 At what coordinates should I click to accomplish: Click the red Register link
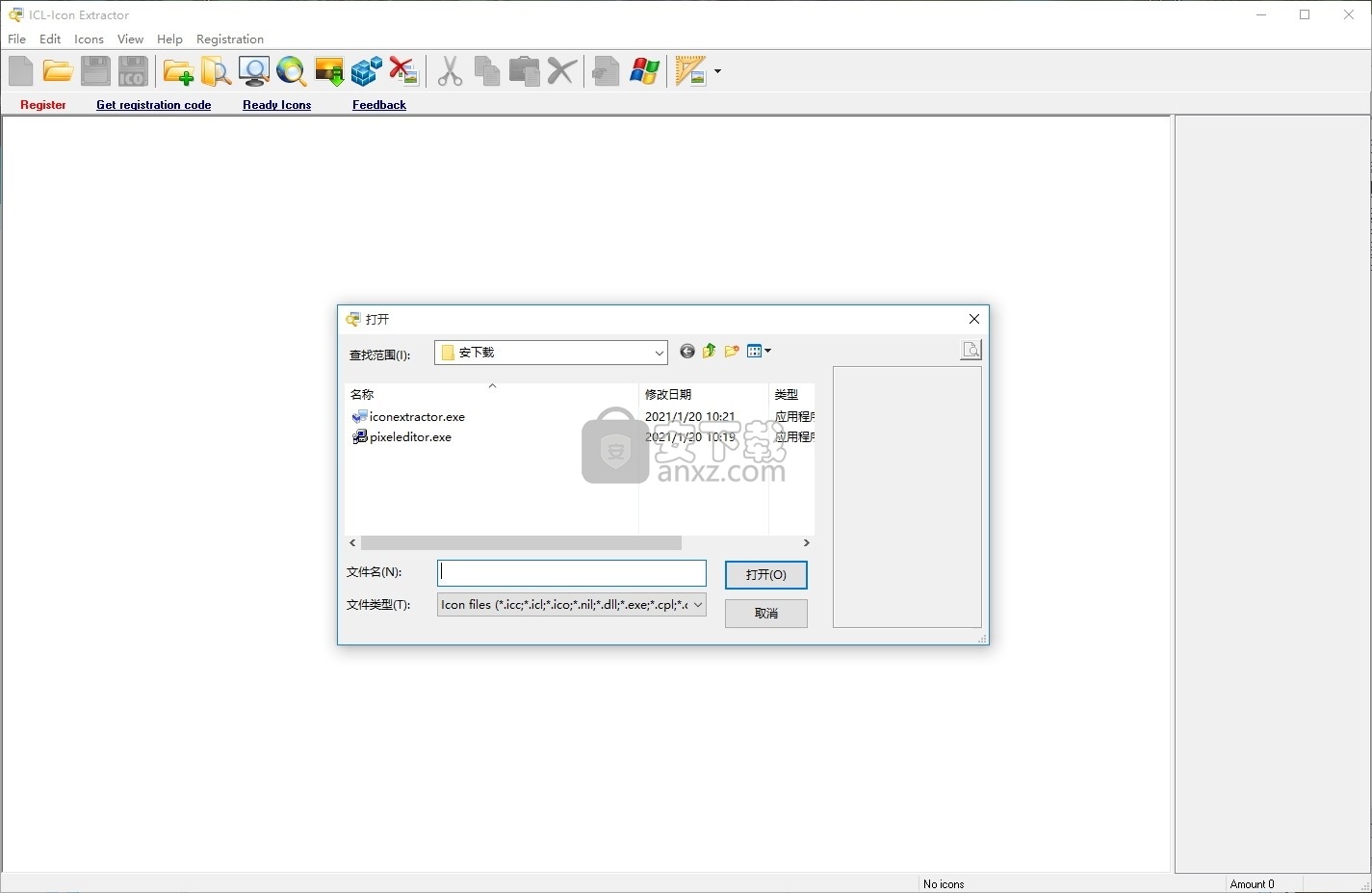pos(43,105)
